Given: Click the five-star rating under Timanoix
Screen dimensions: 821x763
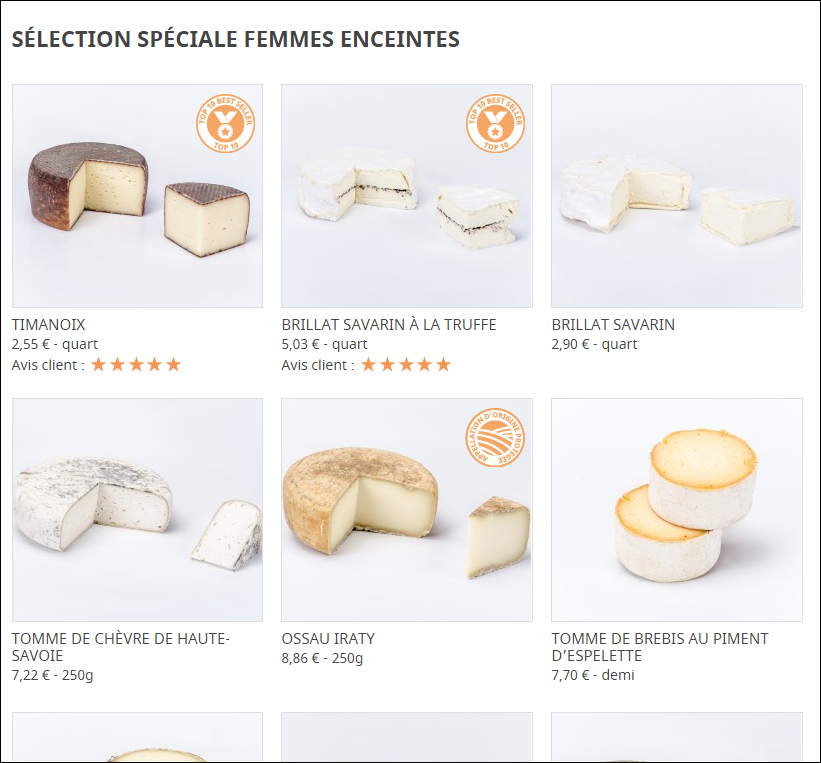Looking at the screenshot, I should (x=135, y=364).
